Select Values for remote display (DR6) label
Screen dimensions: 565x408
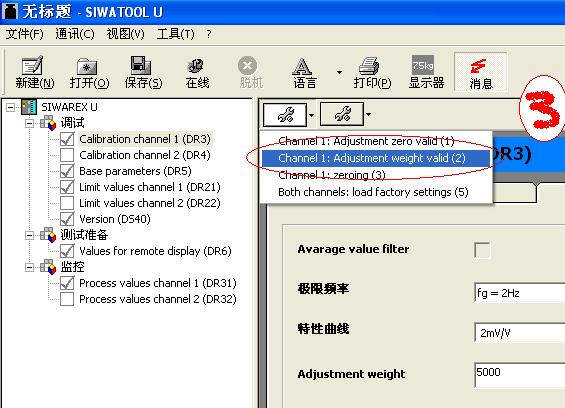[155, 251]
